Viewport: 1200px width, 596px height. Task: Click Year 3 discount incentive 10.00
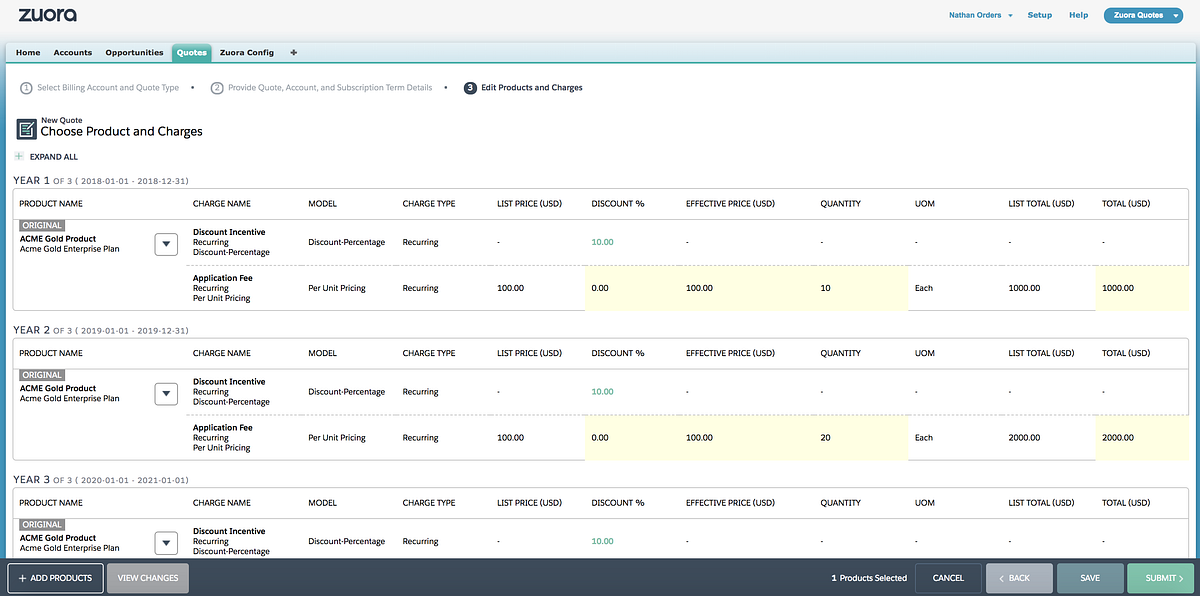(x=602, y=541)
